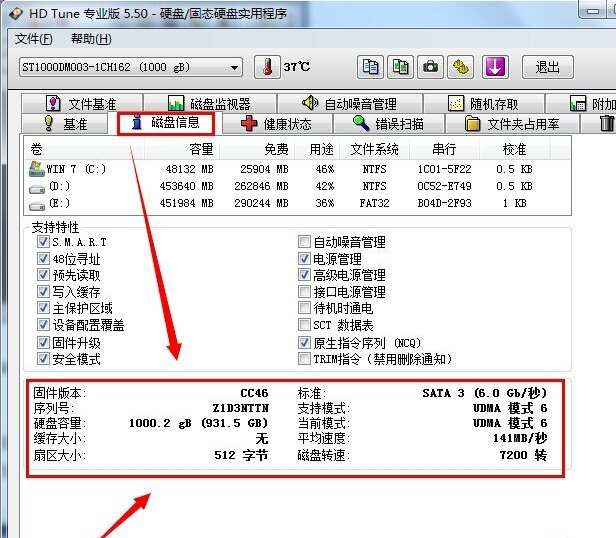Image resolution: width=616 pixels, height=538 pixels.
Task: Click the FAT32 file system cell
Action: point(374,203)
